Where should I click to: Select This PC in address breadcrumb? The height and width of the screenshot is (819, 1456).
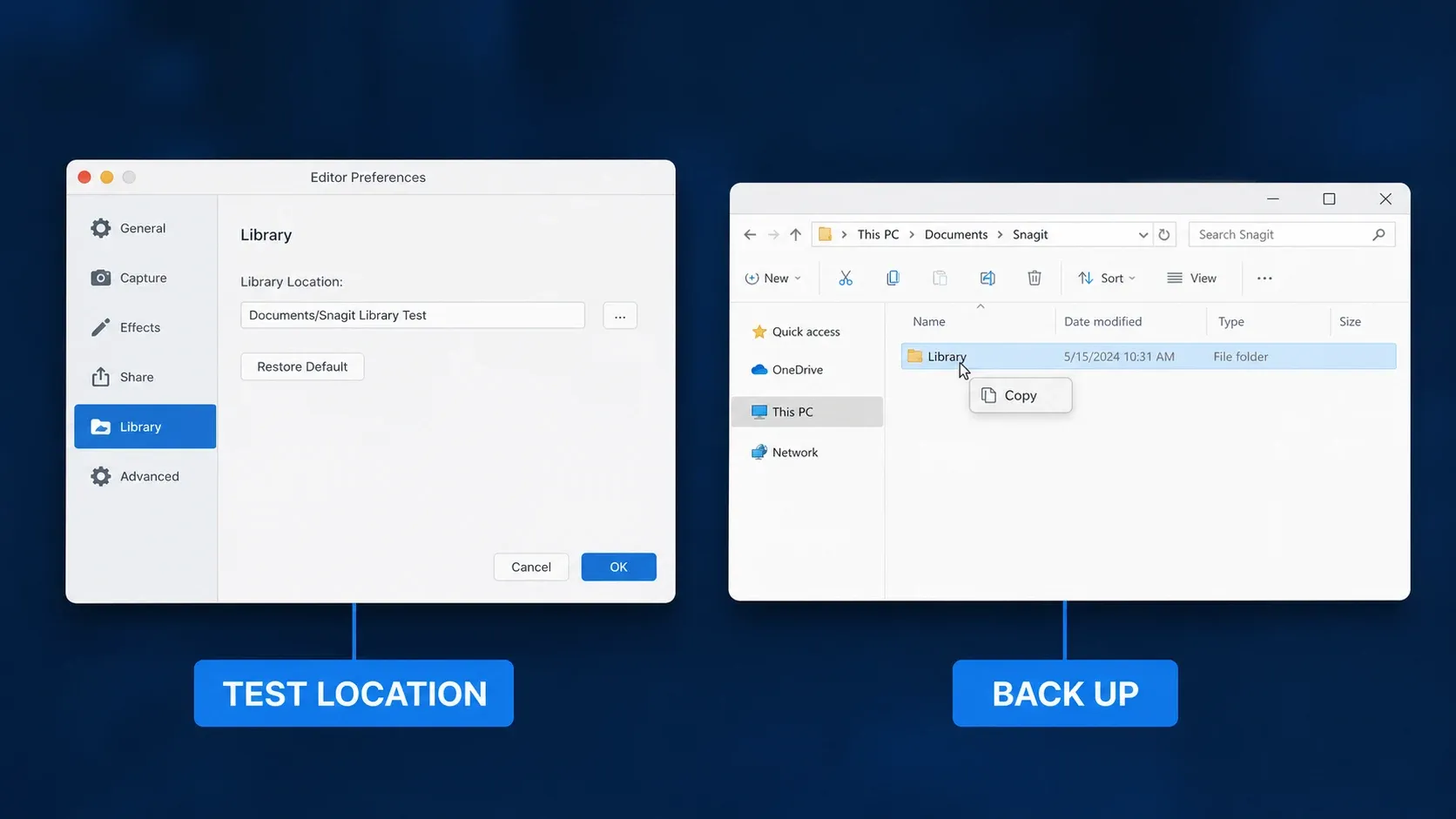[x=878, y=235]
